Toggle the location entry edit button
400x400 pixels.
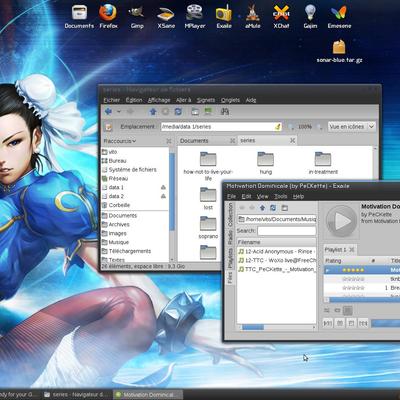click(109, 127)
